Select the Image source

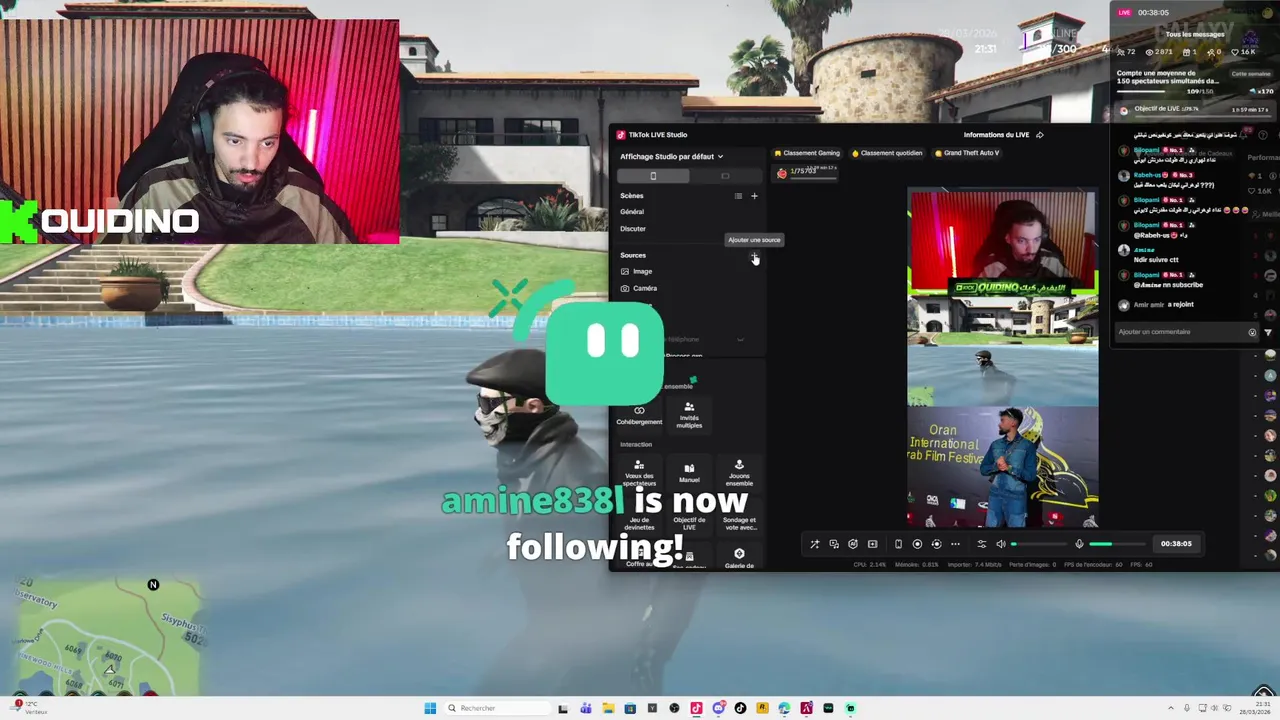pos(636,272)
